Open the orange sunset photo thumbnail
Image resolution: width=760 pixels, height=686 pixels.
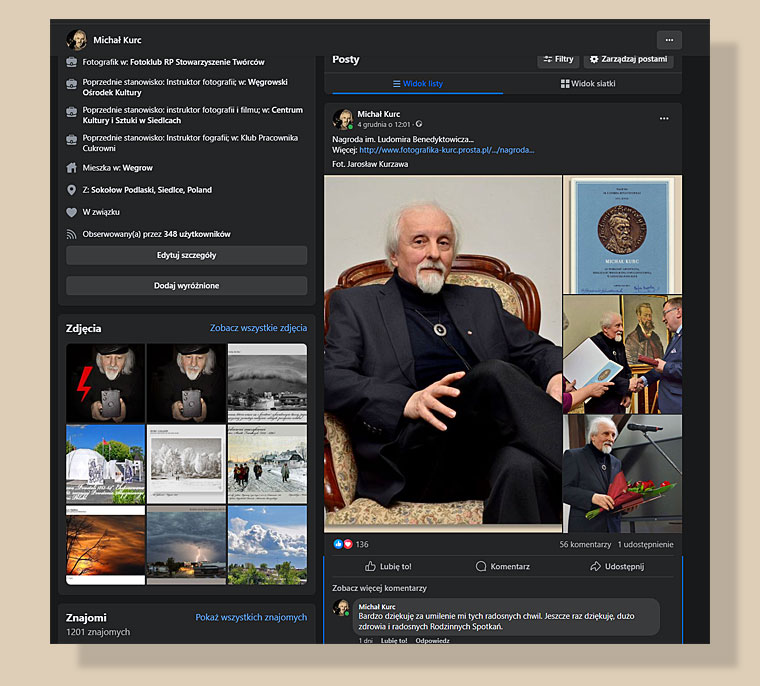[x=105, y=545]
